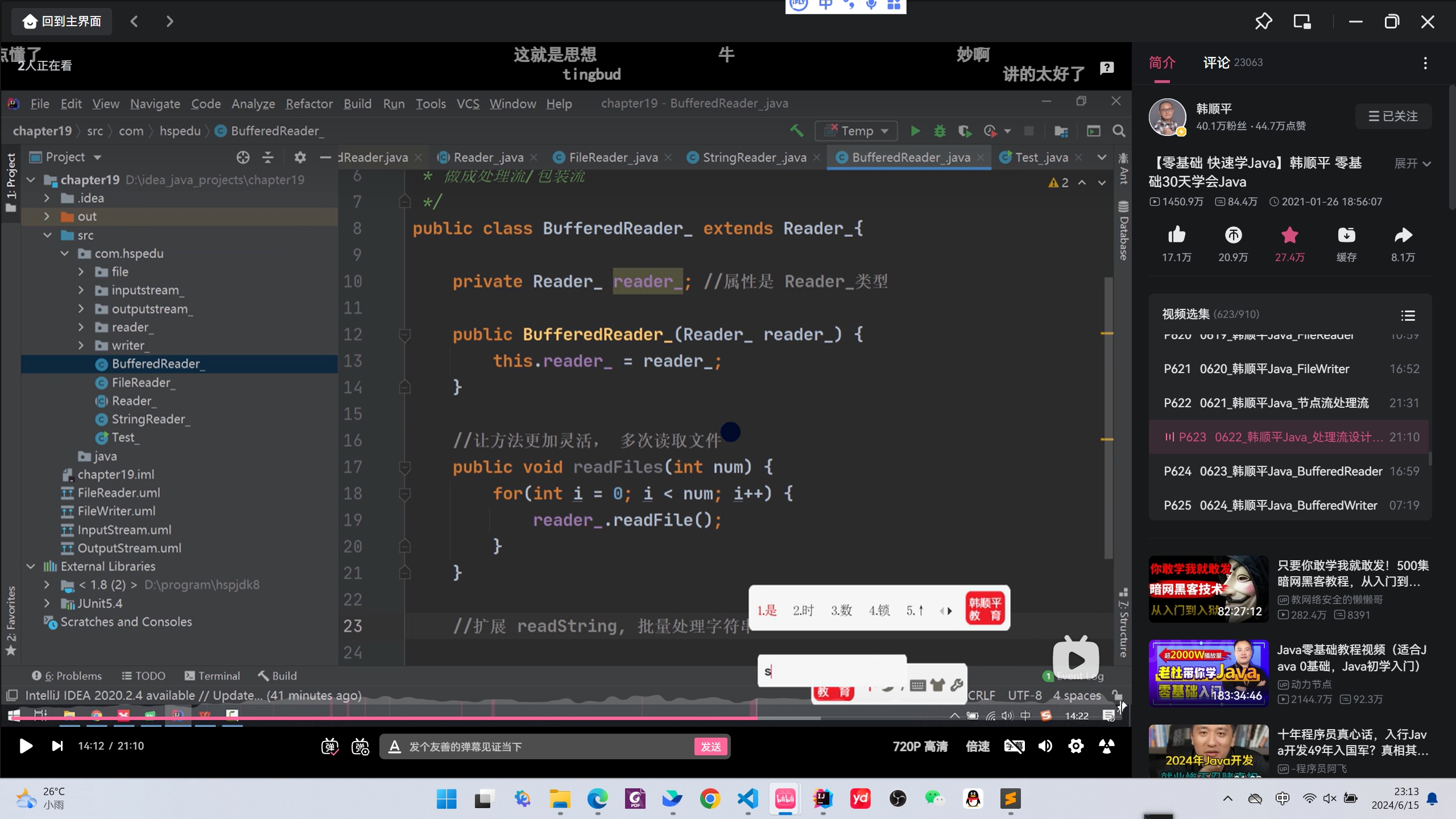
Task: Click 回到主界面 home button
Action: [x=62, y=21]
